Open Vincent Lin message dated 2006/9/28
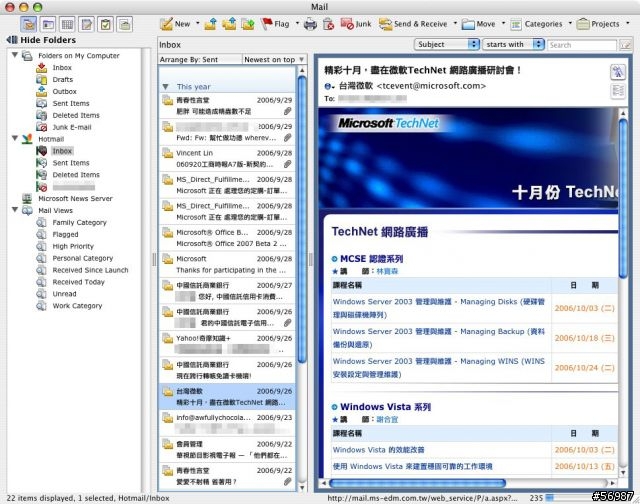Viewport: 640px width, 504px height. [227, 159]
